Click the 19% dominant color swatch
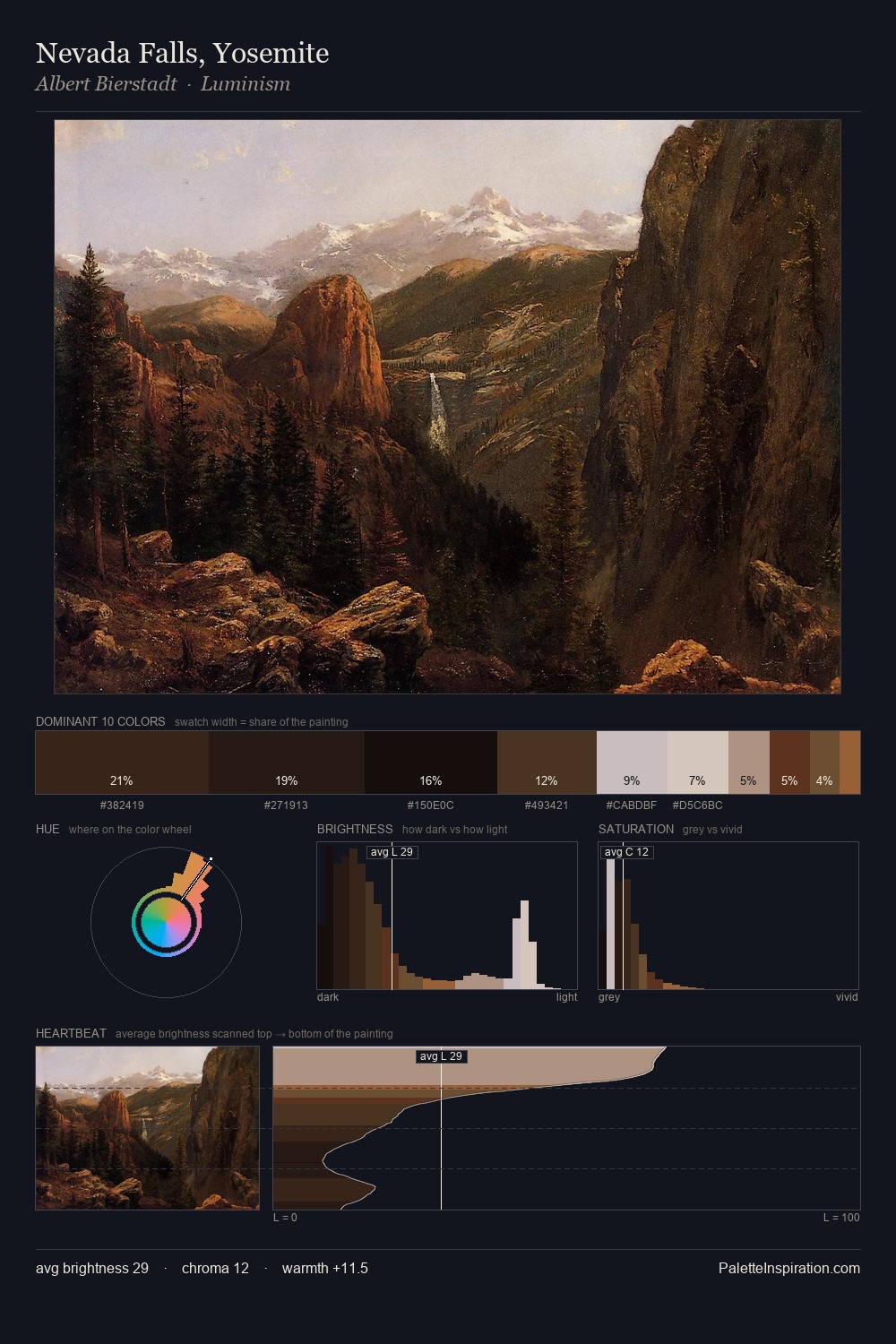 287,762
